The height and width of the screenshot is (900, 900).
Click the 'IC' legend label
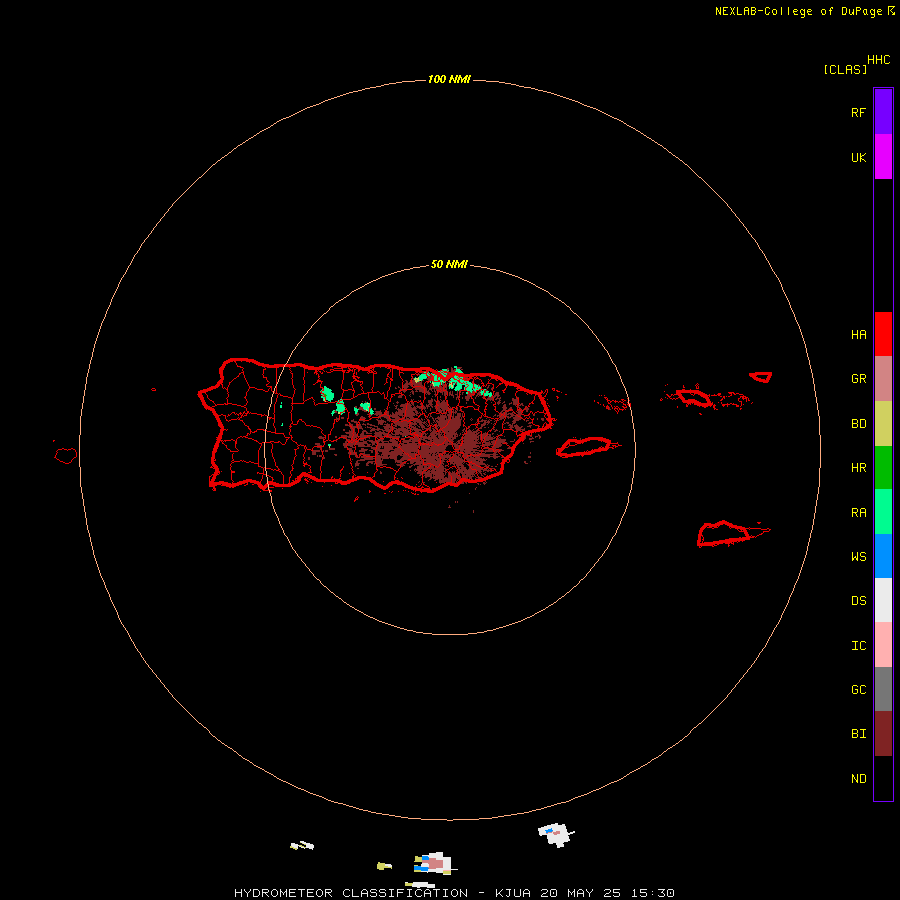pyautogui.click(x=859, y=646)
